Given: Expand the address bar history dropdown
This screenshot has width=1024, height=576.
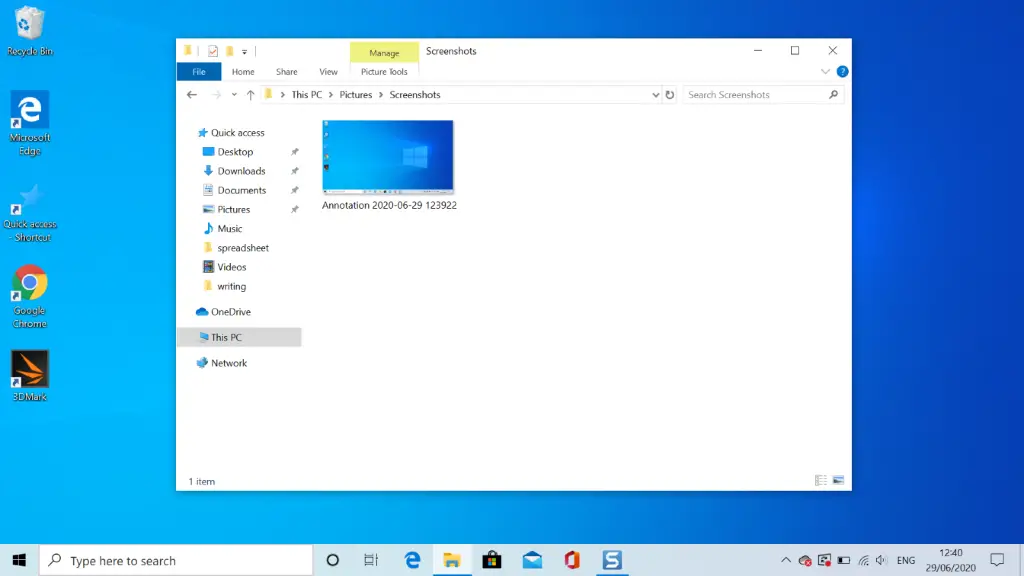Looking at the screenshot, I should (x=655, y=95).
